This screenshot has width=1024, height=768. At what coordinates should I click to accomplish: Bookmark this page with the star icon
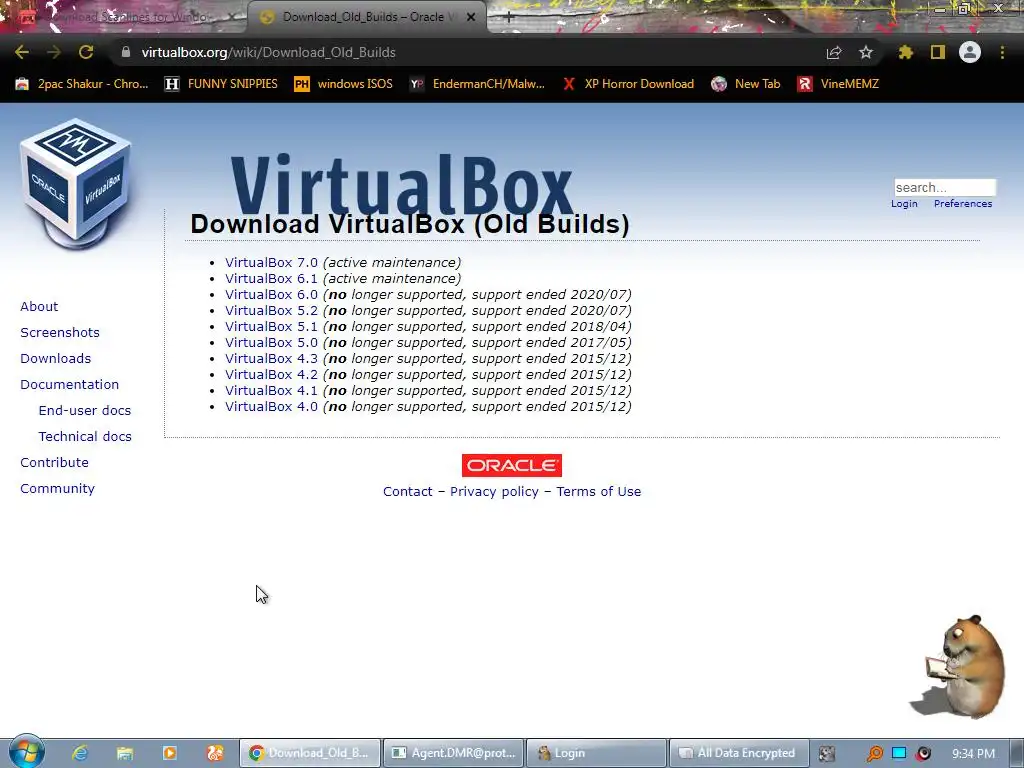pos(866,52)
